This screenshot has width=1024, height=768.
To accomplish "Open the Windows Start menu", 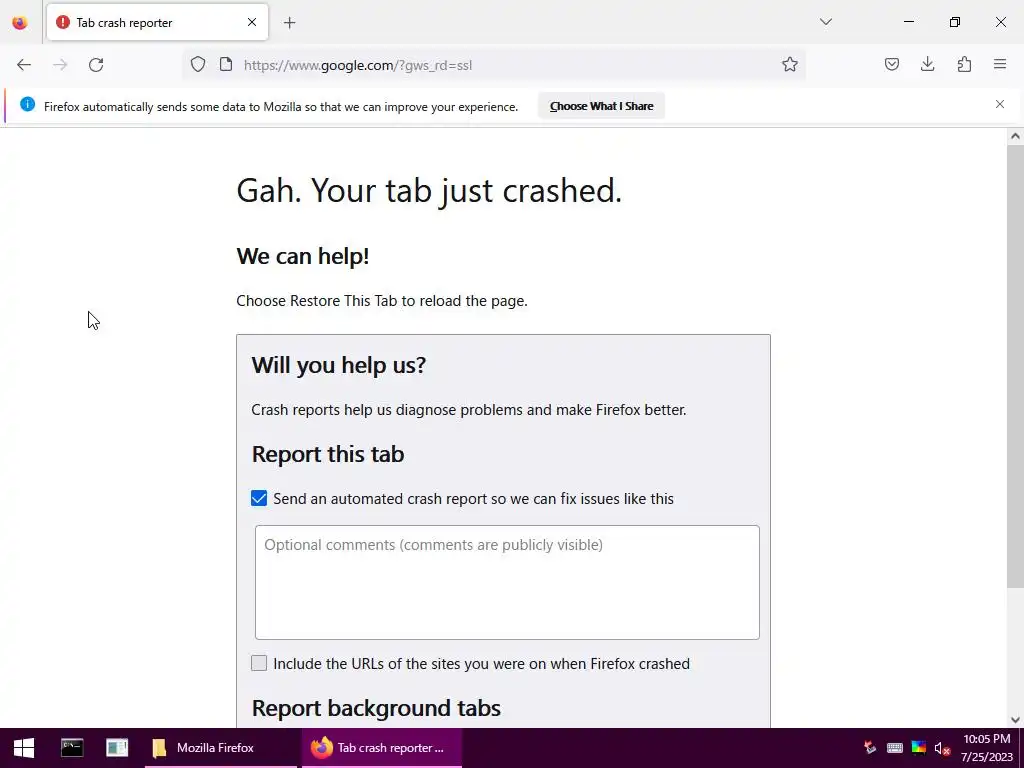I will pyautogui.click(x=24, y=748).
